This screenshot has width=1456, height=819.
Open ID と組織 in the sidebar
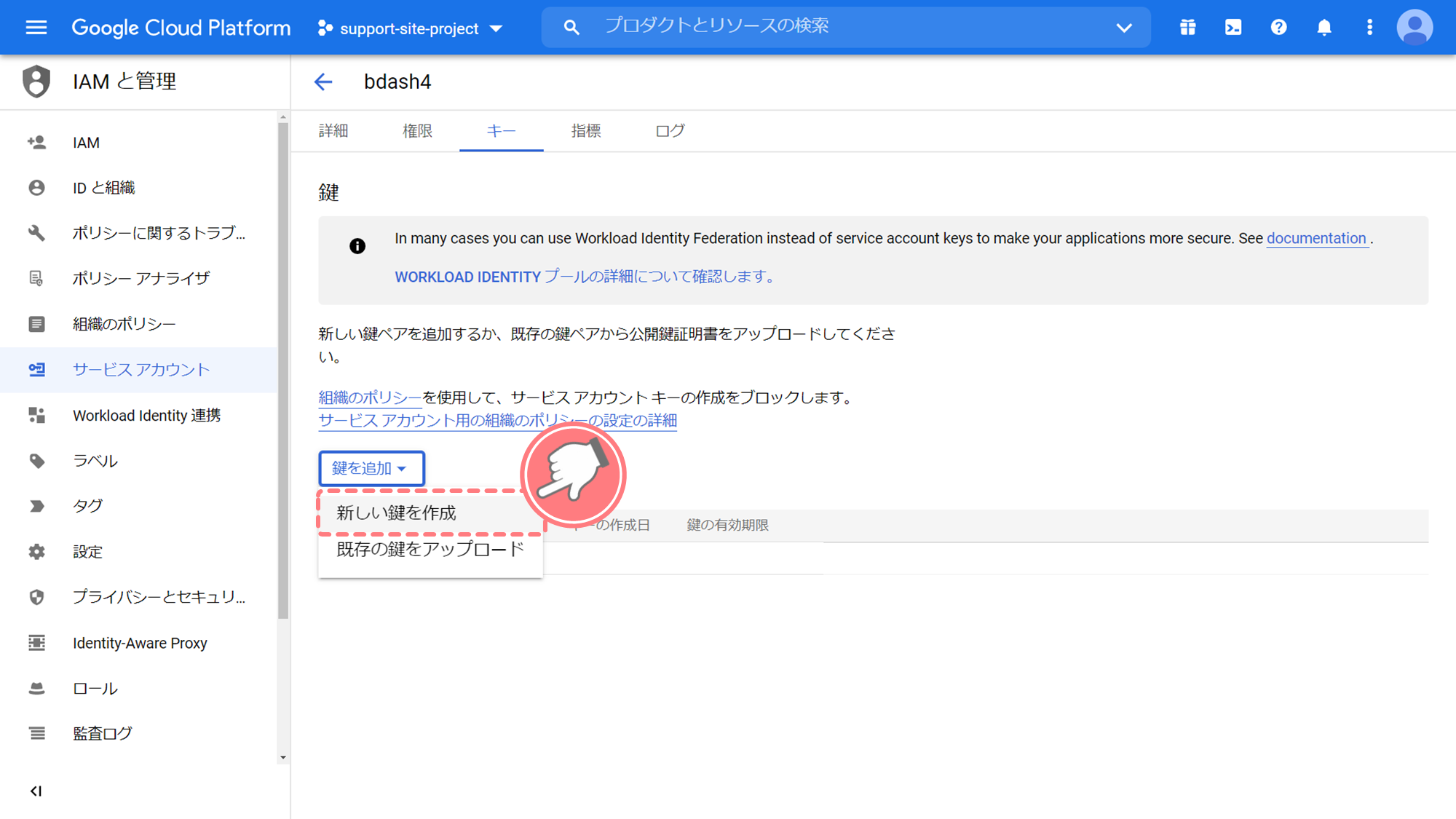138,188
